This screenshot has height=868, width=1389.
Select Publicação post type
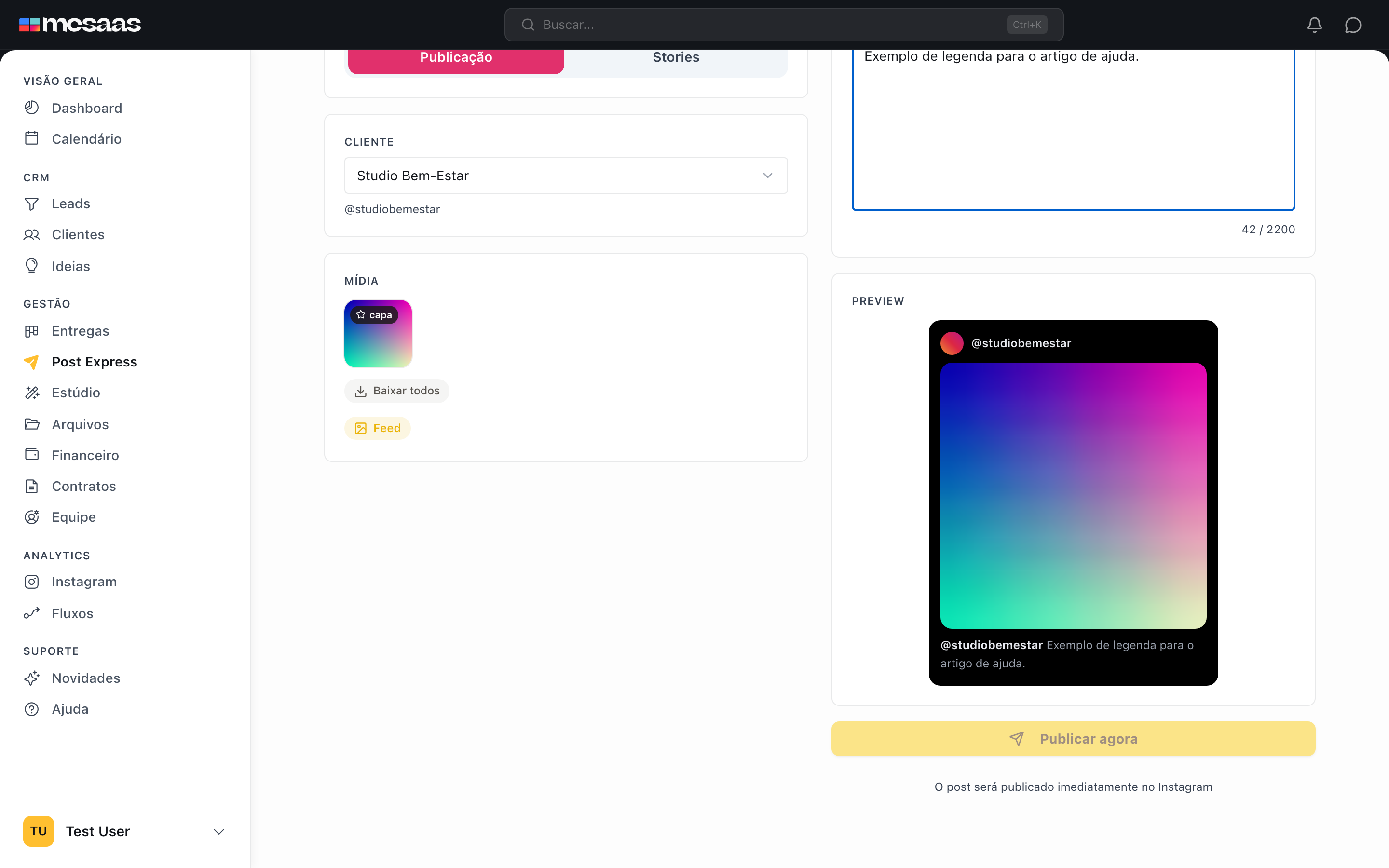(456, 57)
